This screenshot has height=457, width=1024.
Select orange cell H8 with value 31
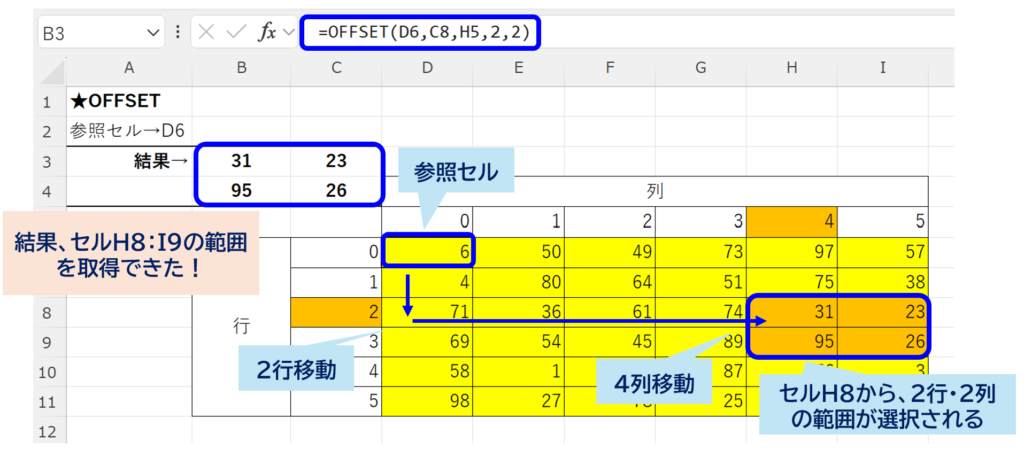coord(792,312)
